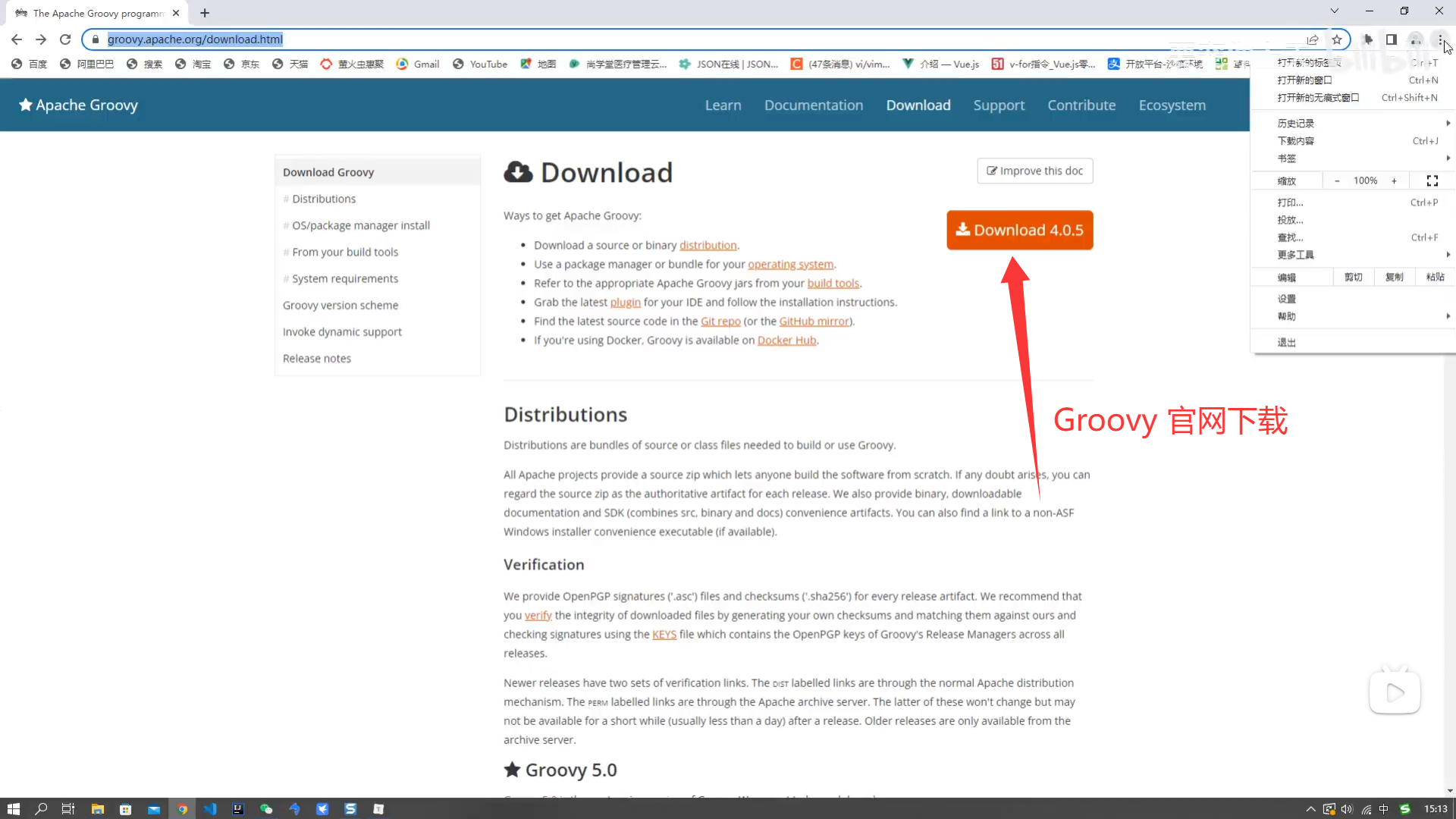Click the bookmark star in address bar

1337,39
